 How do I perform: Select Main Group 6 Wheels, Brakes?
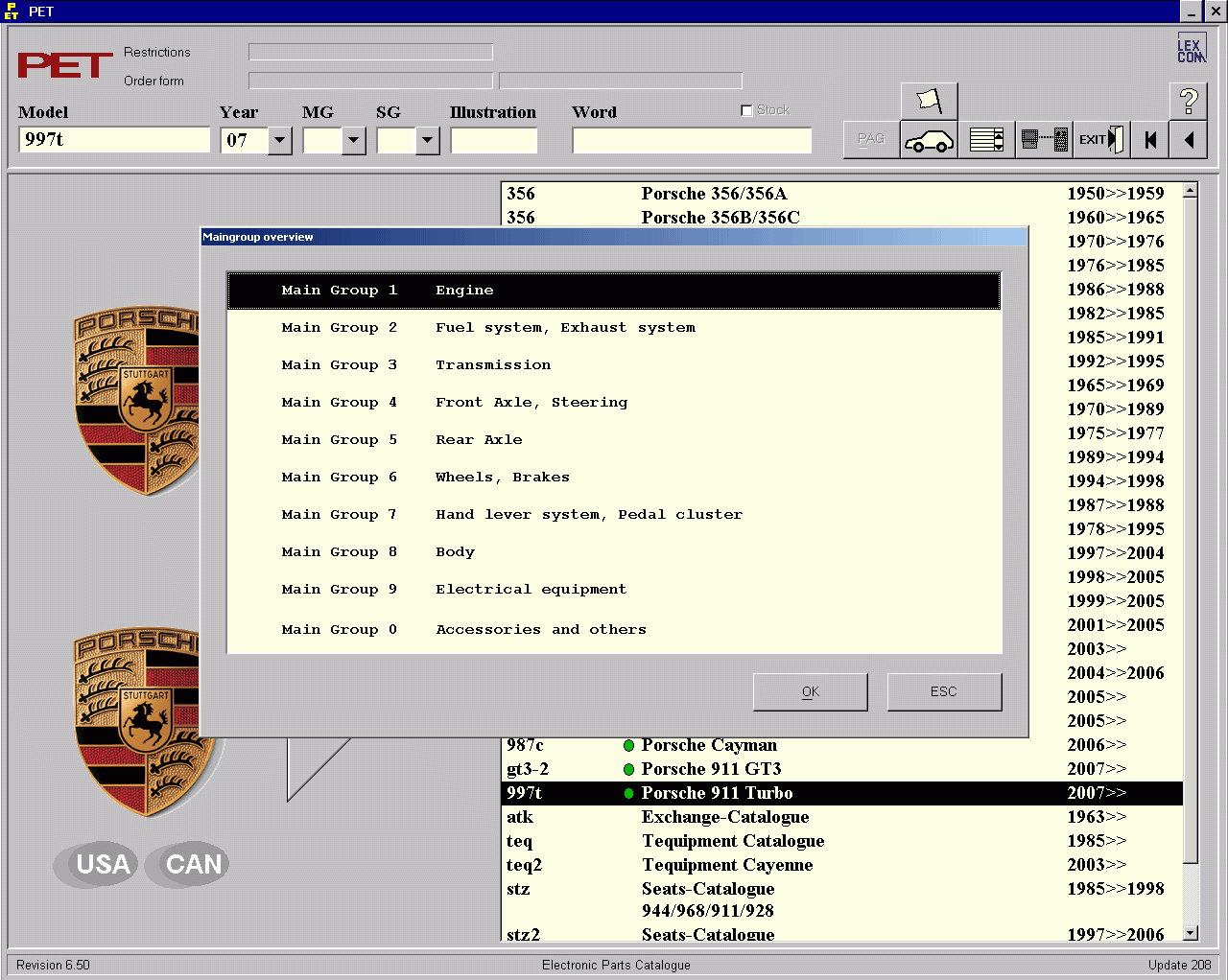614,478
